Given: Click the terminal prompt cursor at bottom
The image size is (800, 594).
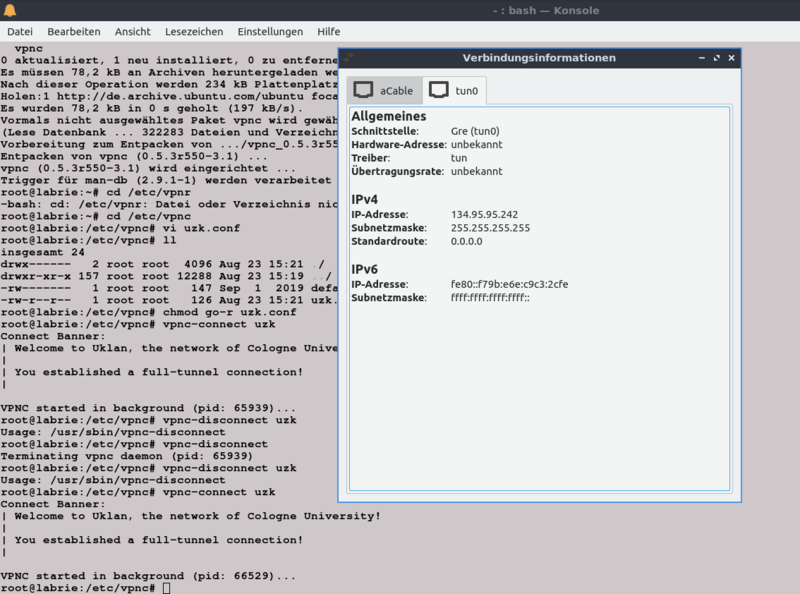Looking at the screenshot, I should tap(166, 588).
